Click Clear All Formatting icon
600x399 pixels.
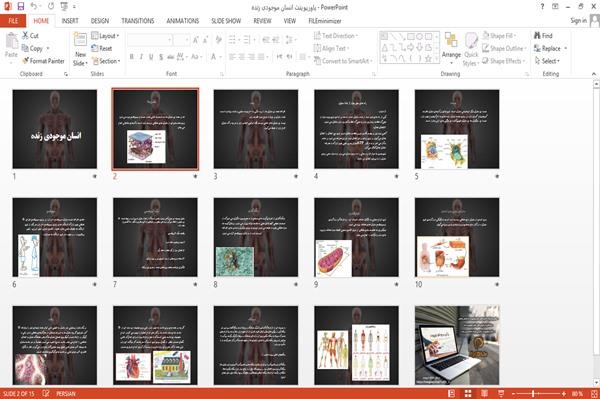tap(219, 39)
